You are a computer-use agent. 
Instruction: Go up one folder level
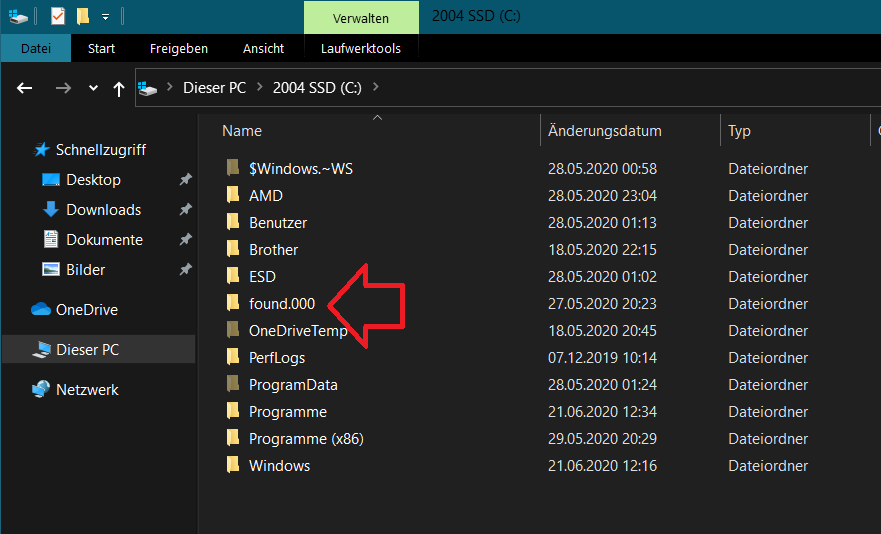(119, 89)
